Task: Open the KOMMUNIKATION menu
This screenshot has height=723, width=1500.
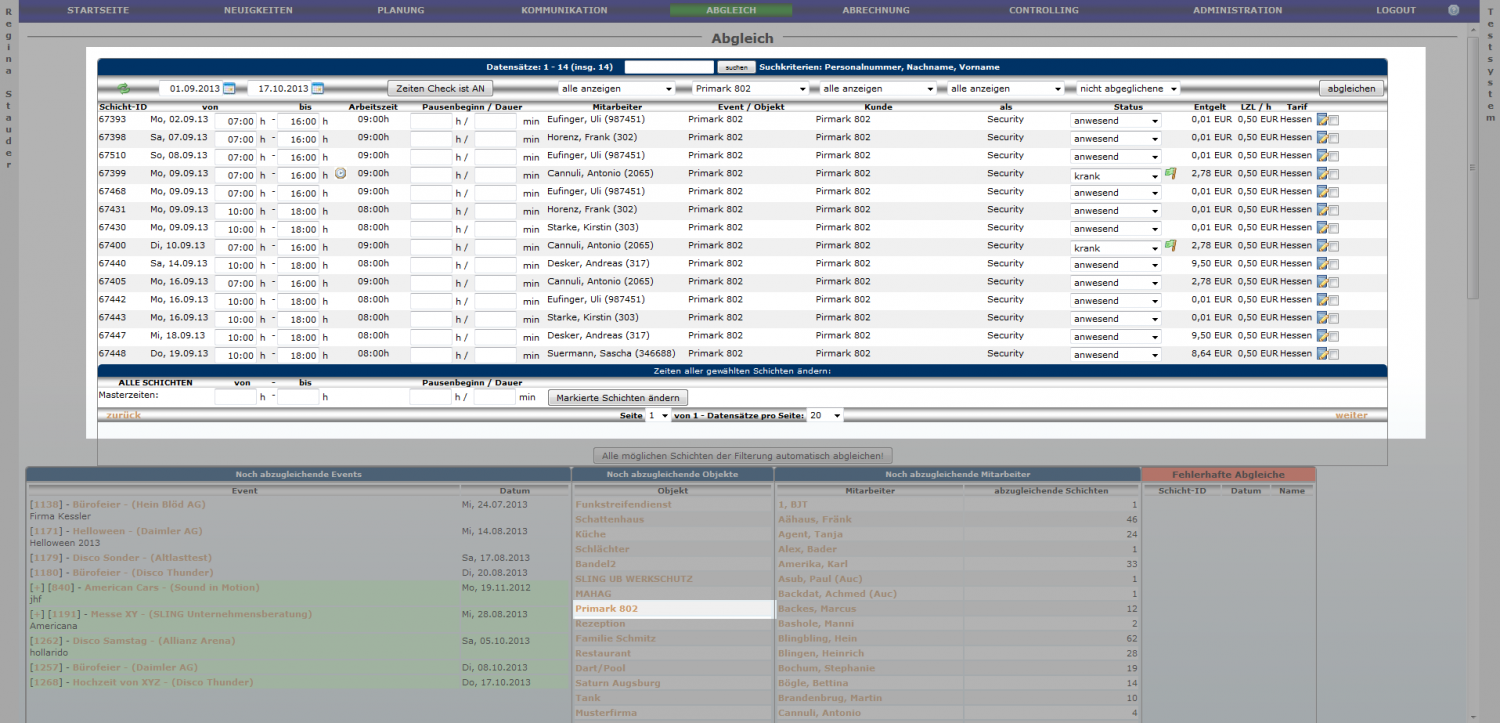Action: point(564,10)
